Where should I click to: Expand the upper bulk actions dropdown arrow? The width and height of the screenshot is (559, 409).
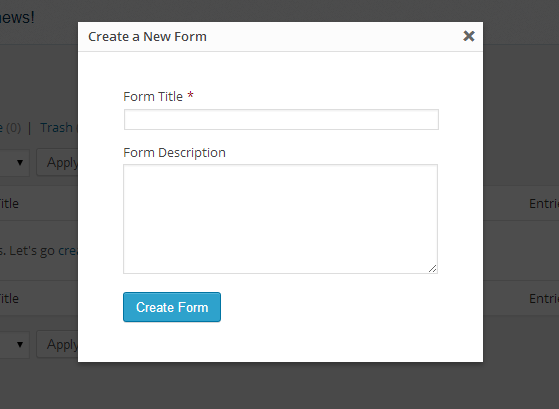[x=20, y=163]
